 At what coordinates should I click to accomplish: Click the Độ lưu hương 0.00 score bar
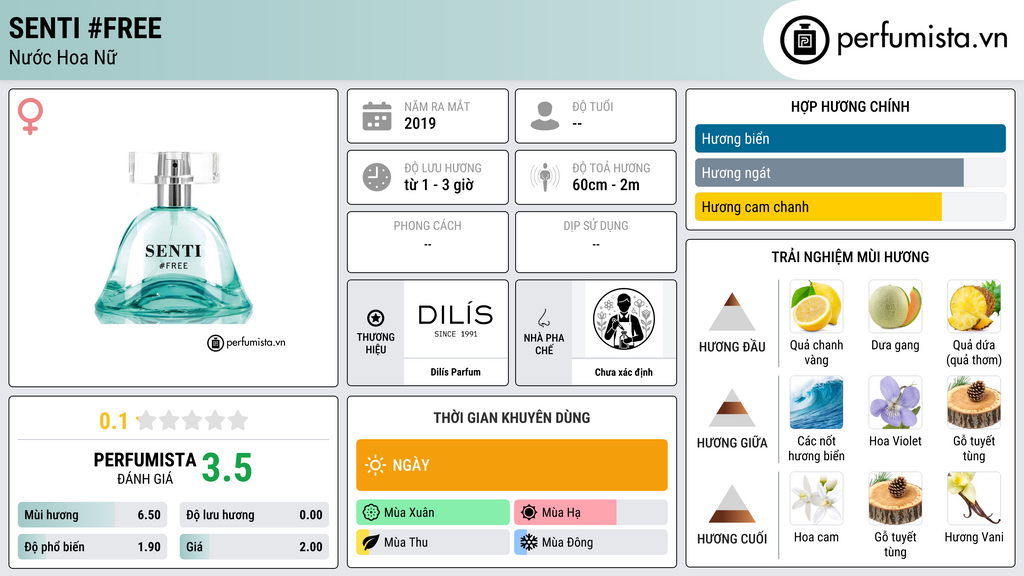pyautogui.click(x=254, y=515)
